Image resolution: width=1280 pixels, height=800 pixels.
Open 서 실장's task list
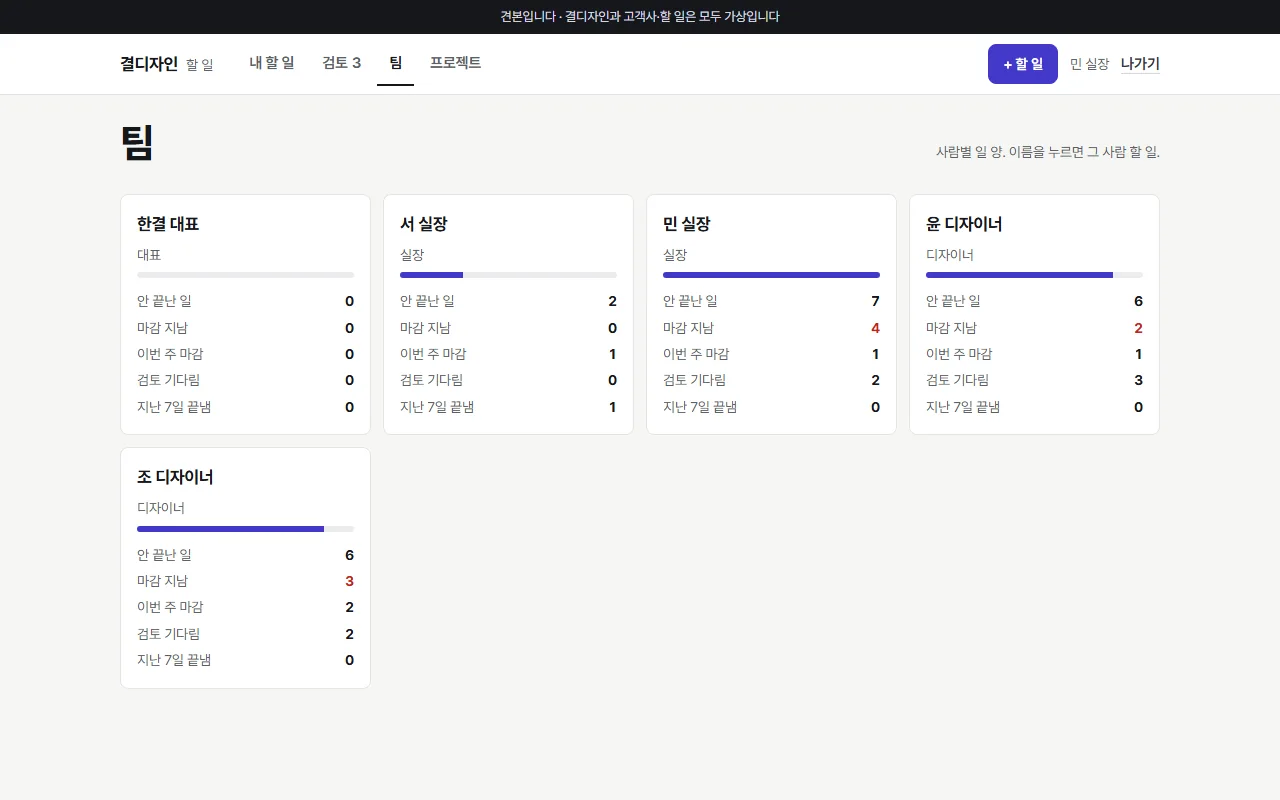coord(422,224)
